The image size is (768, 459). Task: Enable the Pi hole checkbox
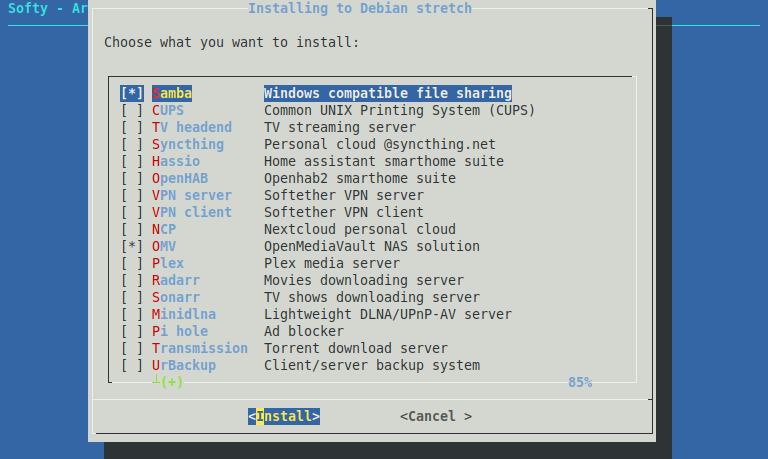point(132,331)
